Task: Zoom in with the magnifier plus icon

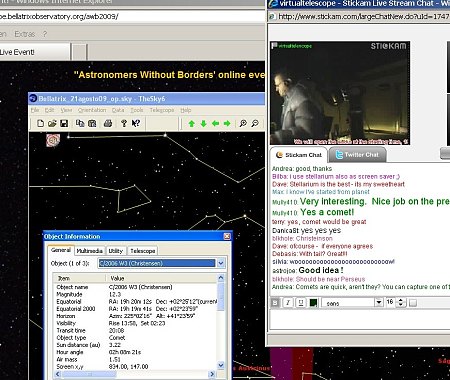Action: pos(243,124)
